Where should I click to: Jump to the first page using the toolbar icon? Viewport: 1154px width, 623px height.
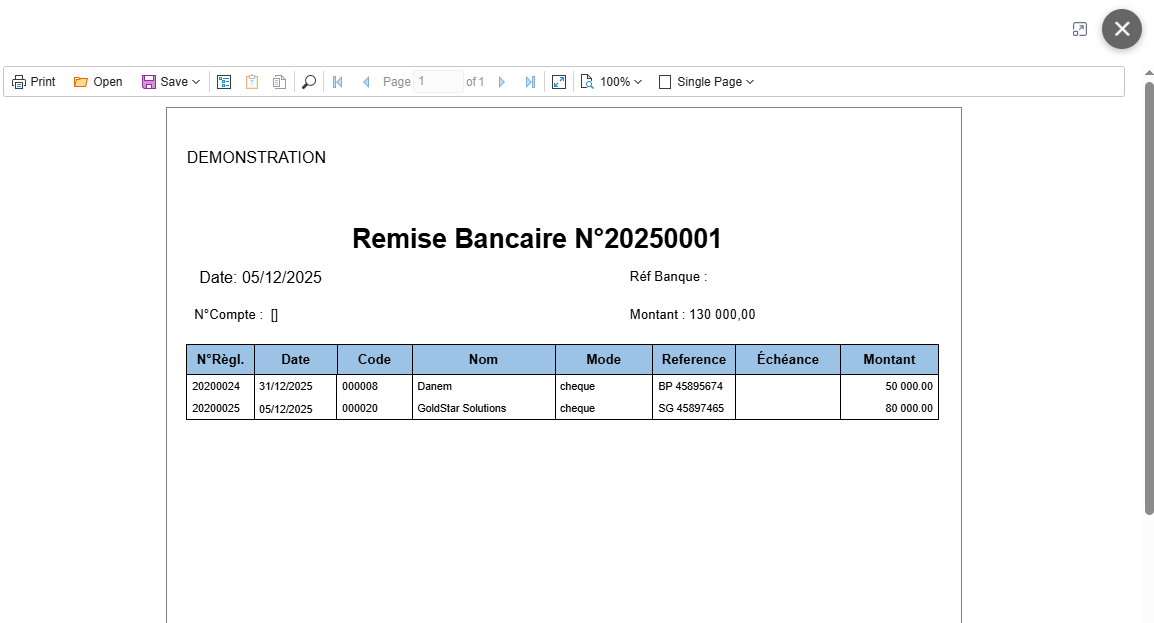pyautogui.click(x=337, y=81)
